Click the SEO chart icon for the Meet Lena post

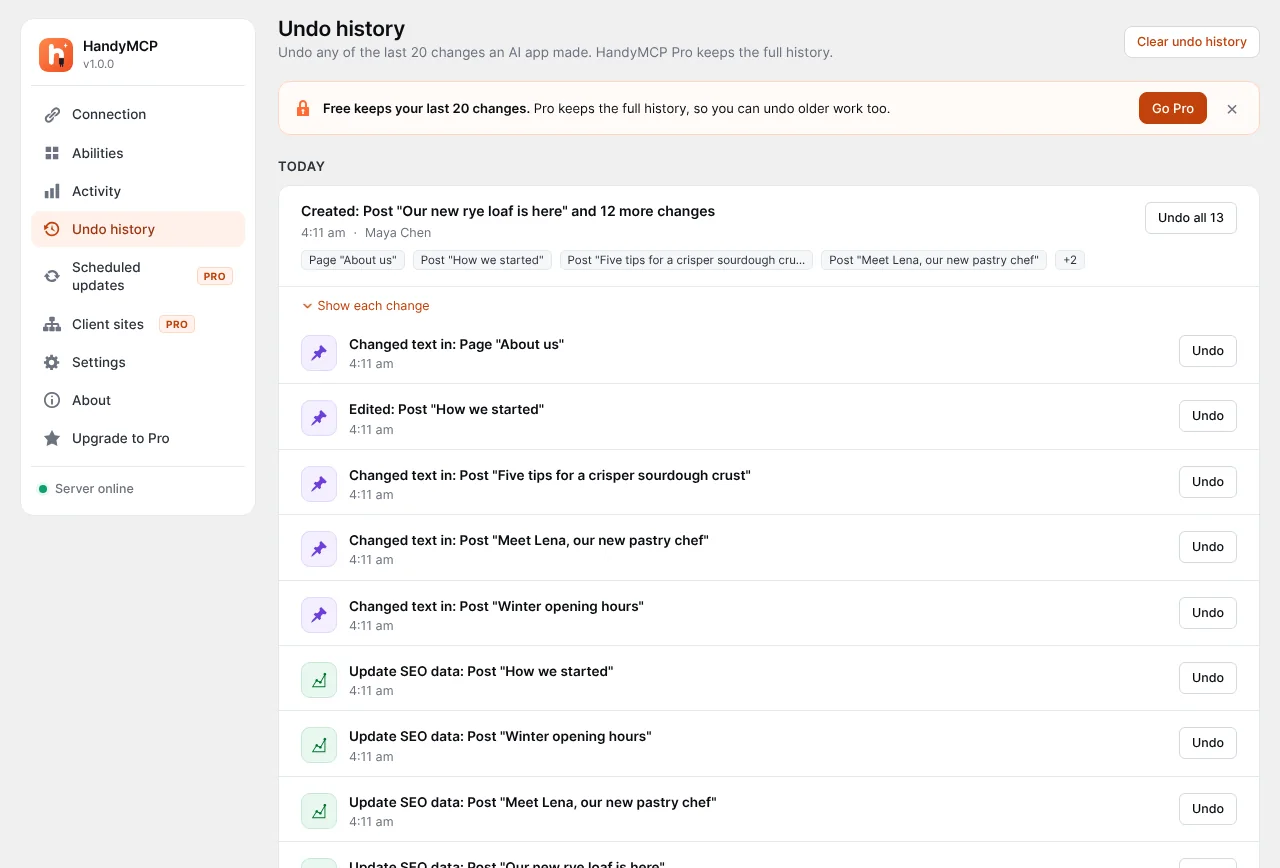[x=319, y=811]
